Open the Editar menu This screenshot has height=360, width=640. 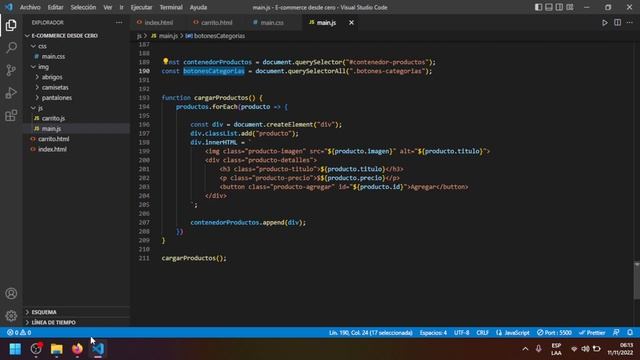tap(56, 7)
